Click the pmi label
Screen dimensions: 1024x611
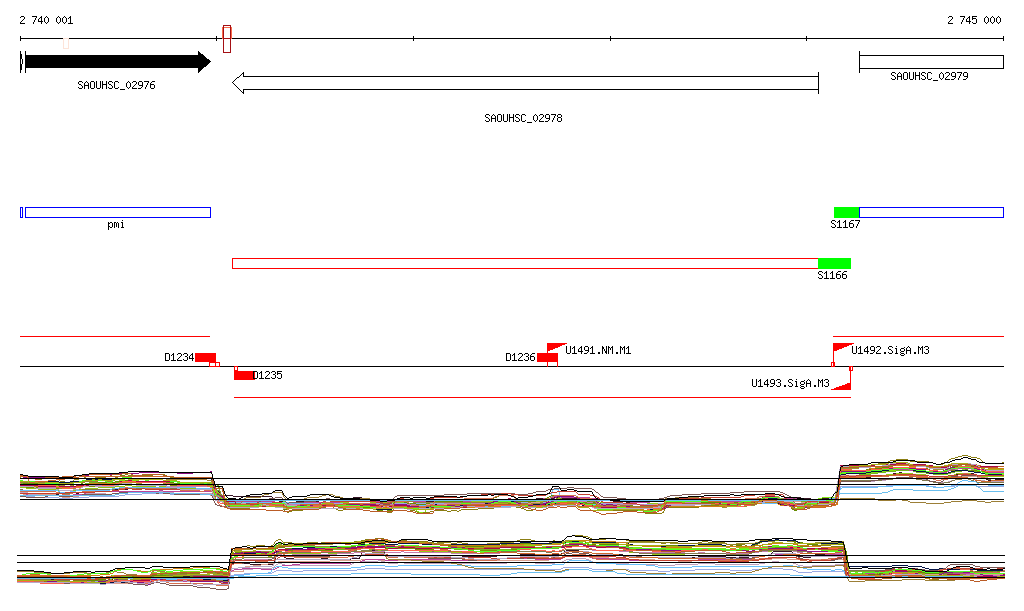pyautogui.click(x=116, y=225)
